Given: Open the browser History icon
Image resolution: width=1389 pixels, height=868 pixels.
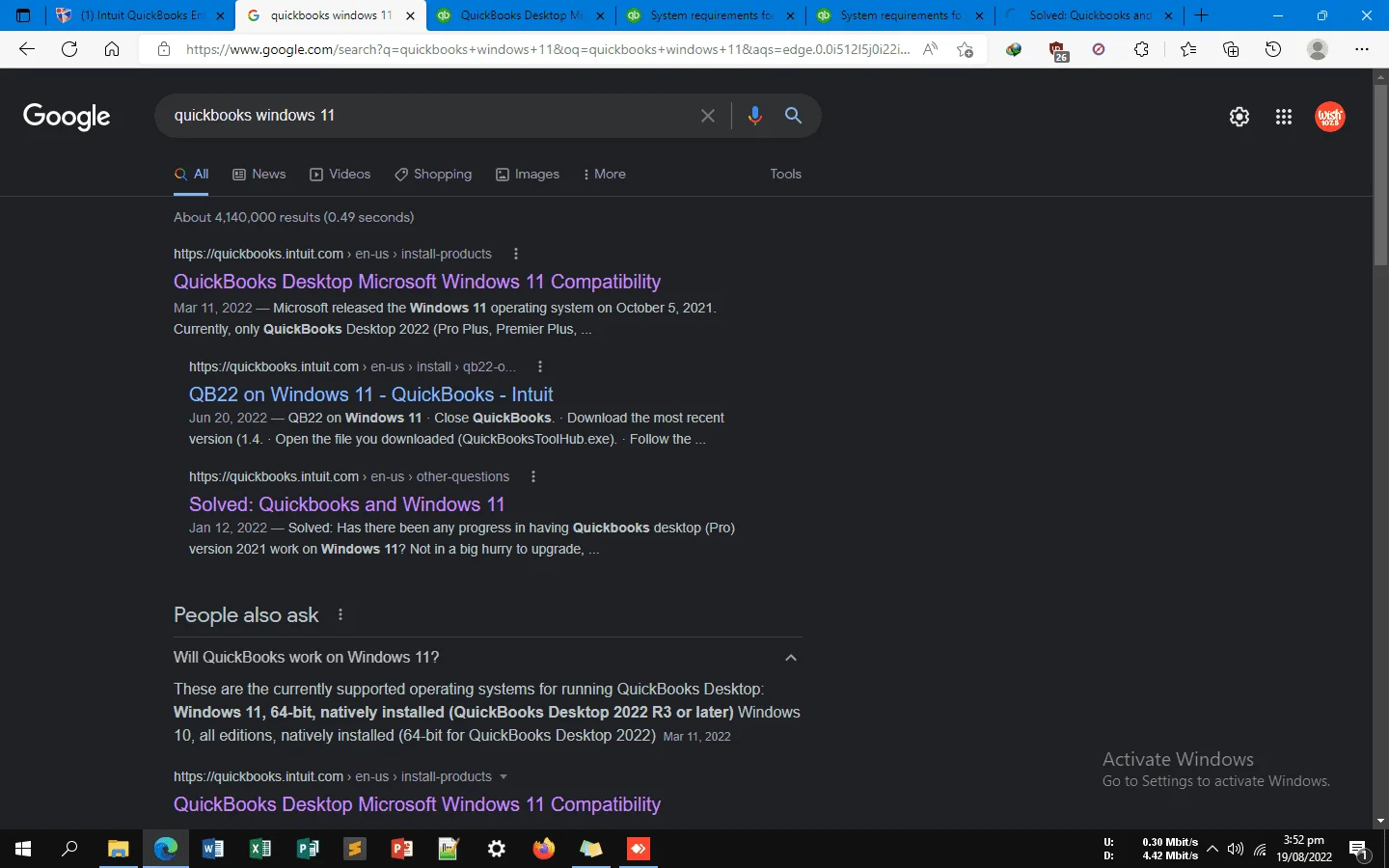Looking at the screenshot, I should (x=1273, y=49).
